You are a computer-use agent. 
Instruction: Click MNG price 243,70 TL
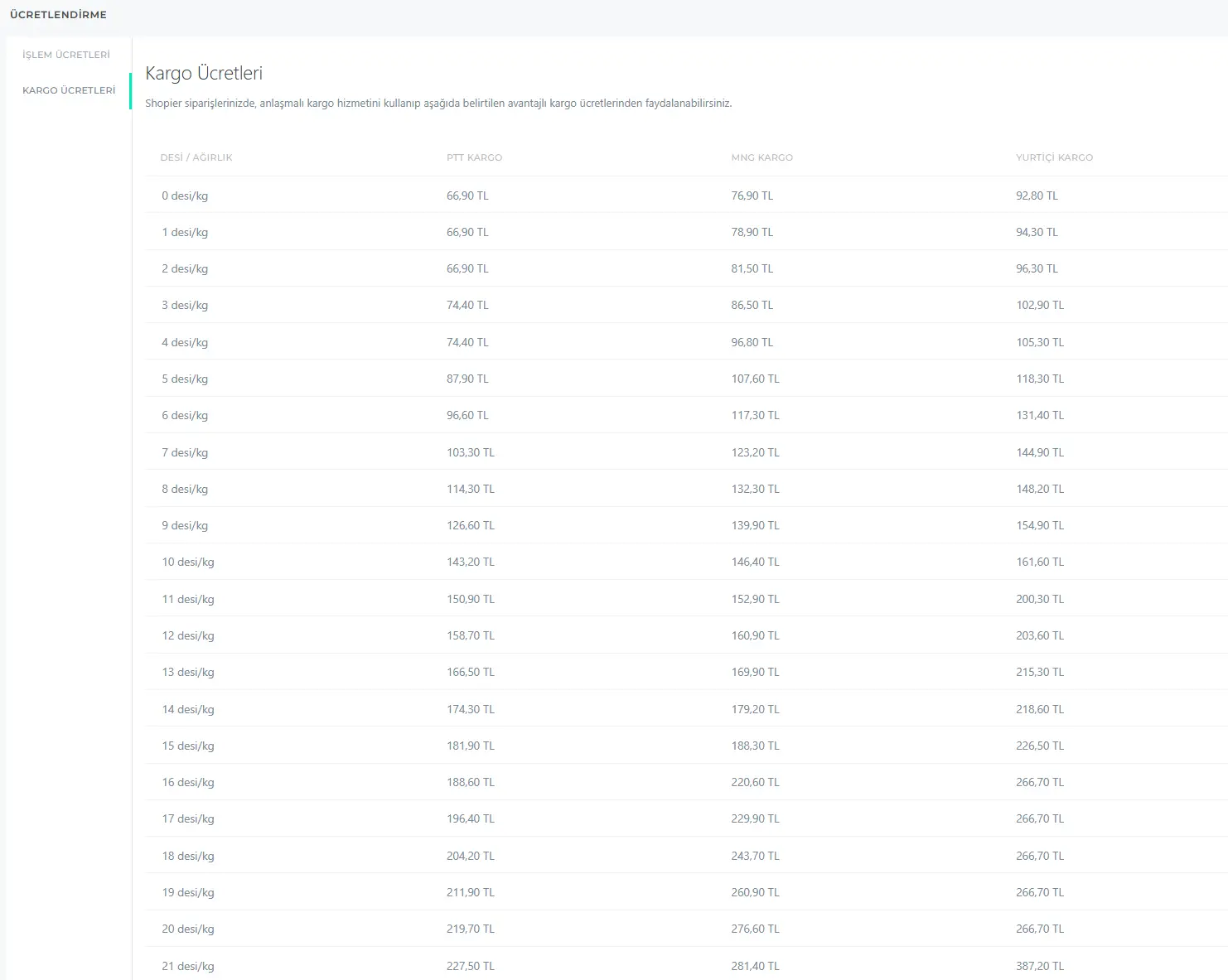pyautogui.click(x=755, y=857)
